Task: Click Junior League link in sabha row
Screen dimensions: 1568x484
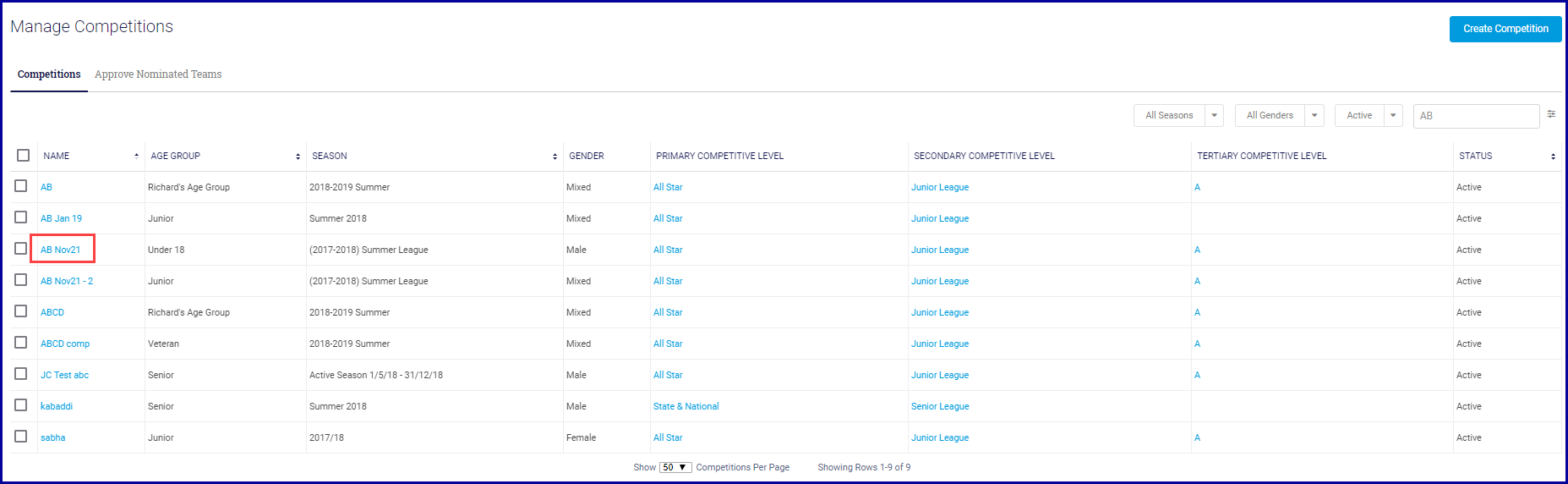Action: coord(940,437)
